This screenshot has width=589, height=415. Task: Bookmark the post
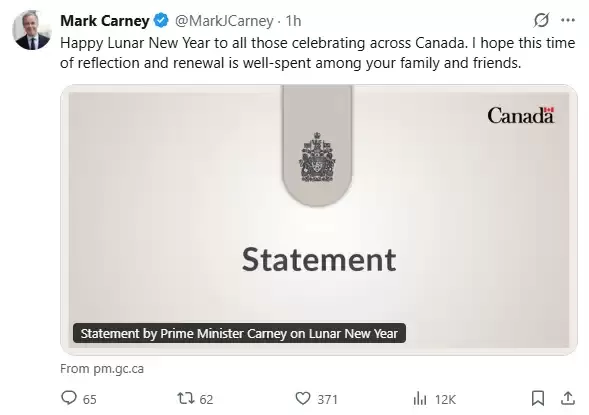(538, 398)
